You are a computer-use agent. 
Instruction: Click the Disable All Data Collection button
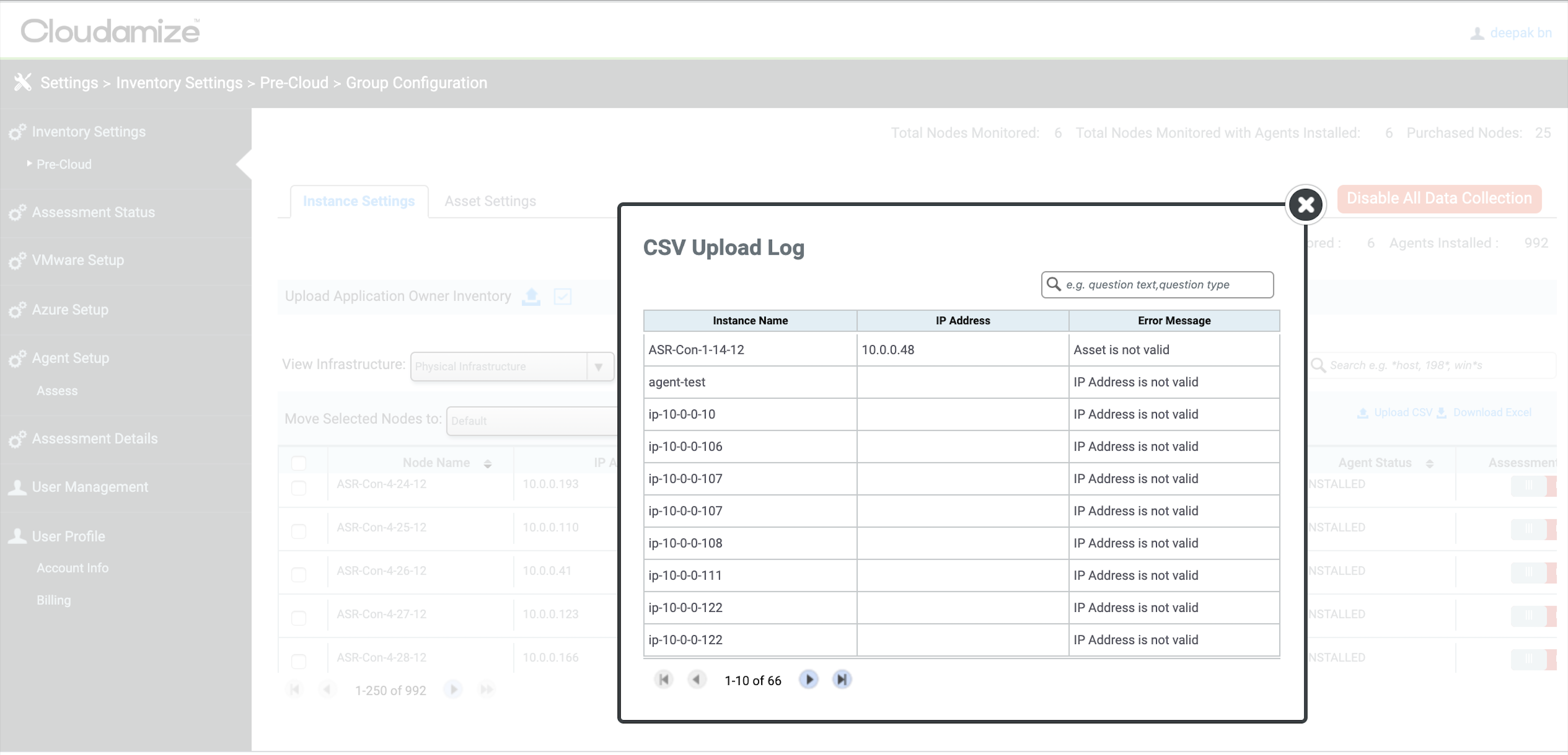click(1438, 199)
